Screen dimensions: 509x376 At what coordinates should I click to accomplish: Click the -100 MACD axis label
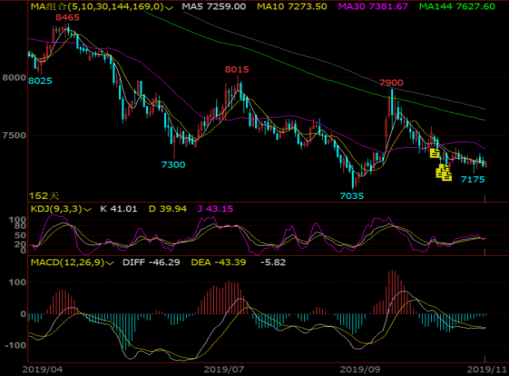15,345
